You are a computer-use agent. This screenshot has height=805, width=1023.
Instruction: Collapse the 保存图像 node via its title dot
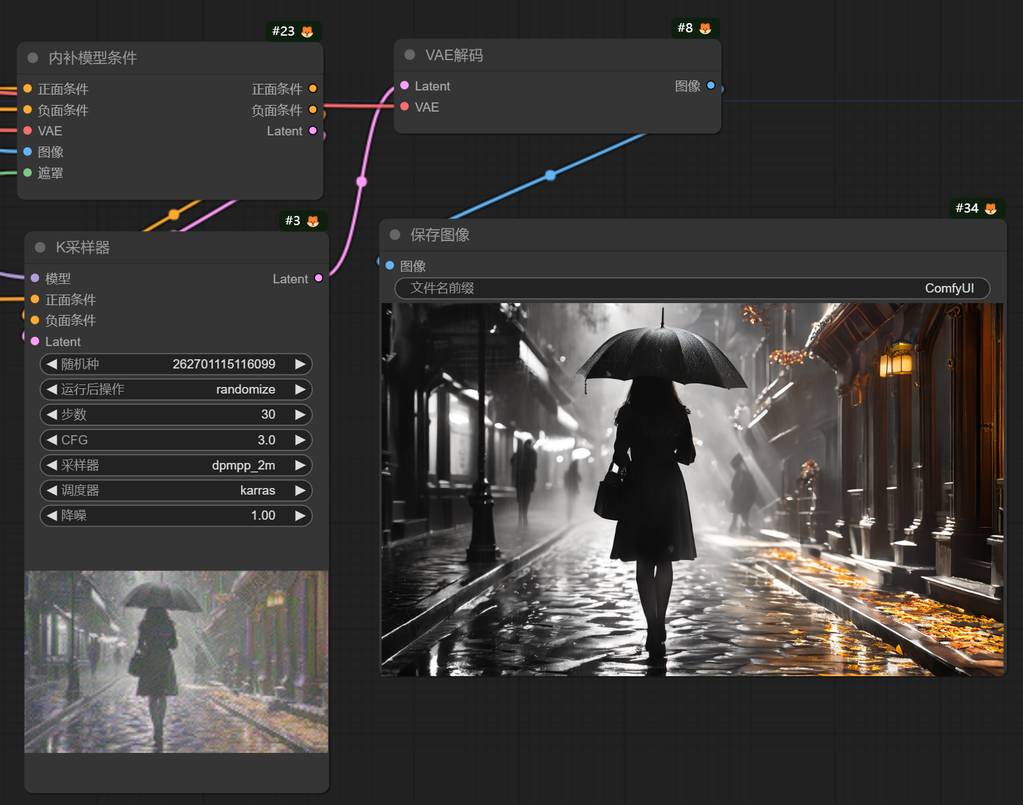click(x=395, y=235)
